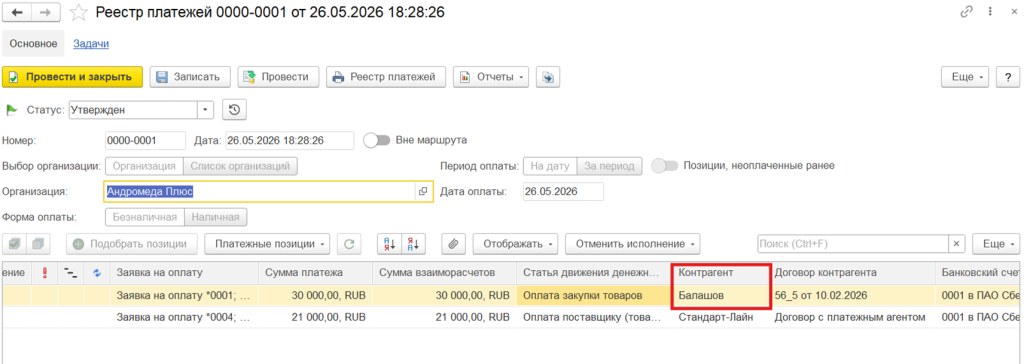
Task: Click the red exclamation column header
Action: pos(44,273)
